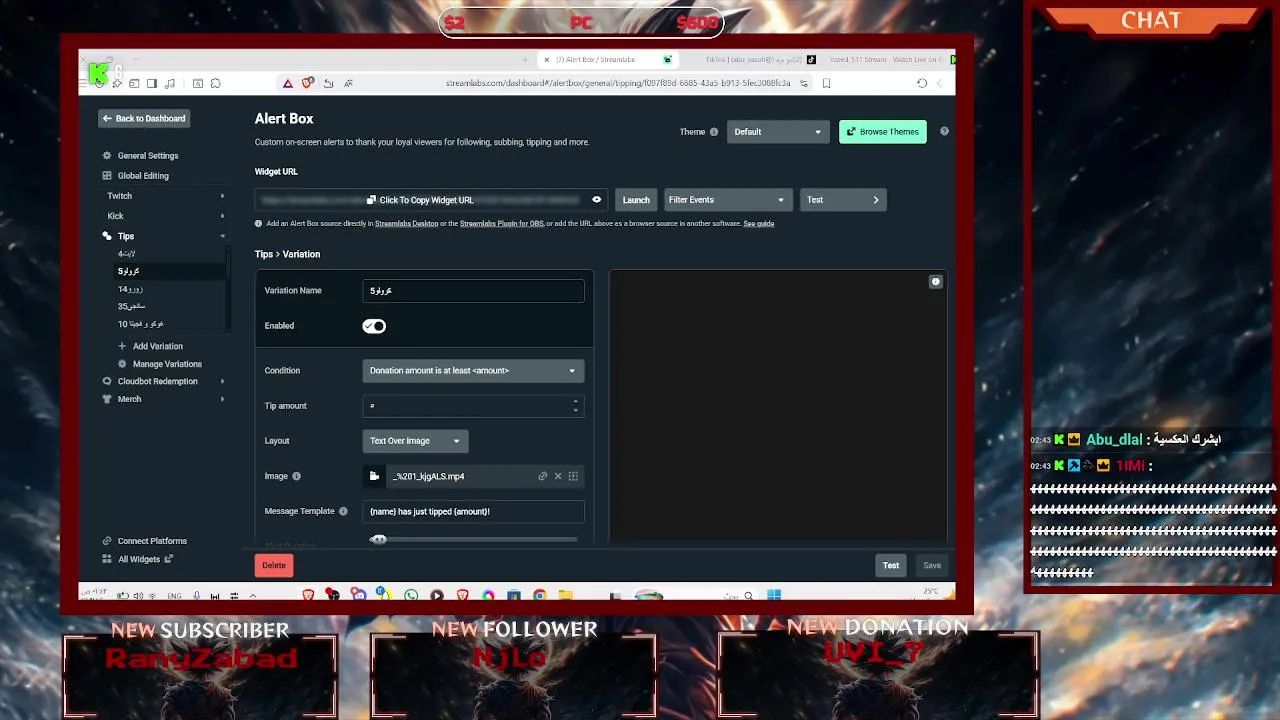
Task: Remove the _%201_kjgALS.mp4 media file
Action: [558, 476]
